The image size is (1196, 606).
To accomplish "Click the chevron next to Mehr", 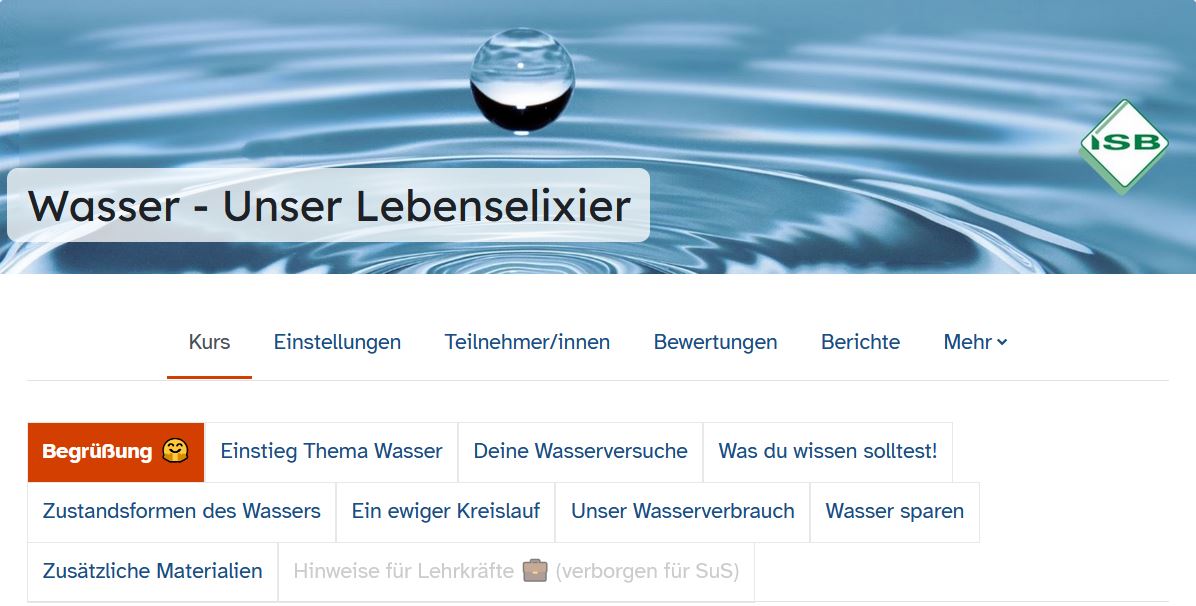I will click(1002, 343).
